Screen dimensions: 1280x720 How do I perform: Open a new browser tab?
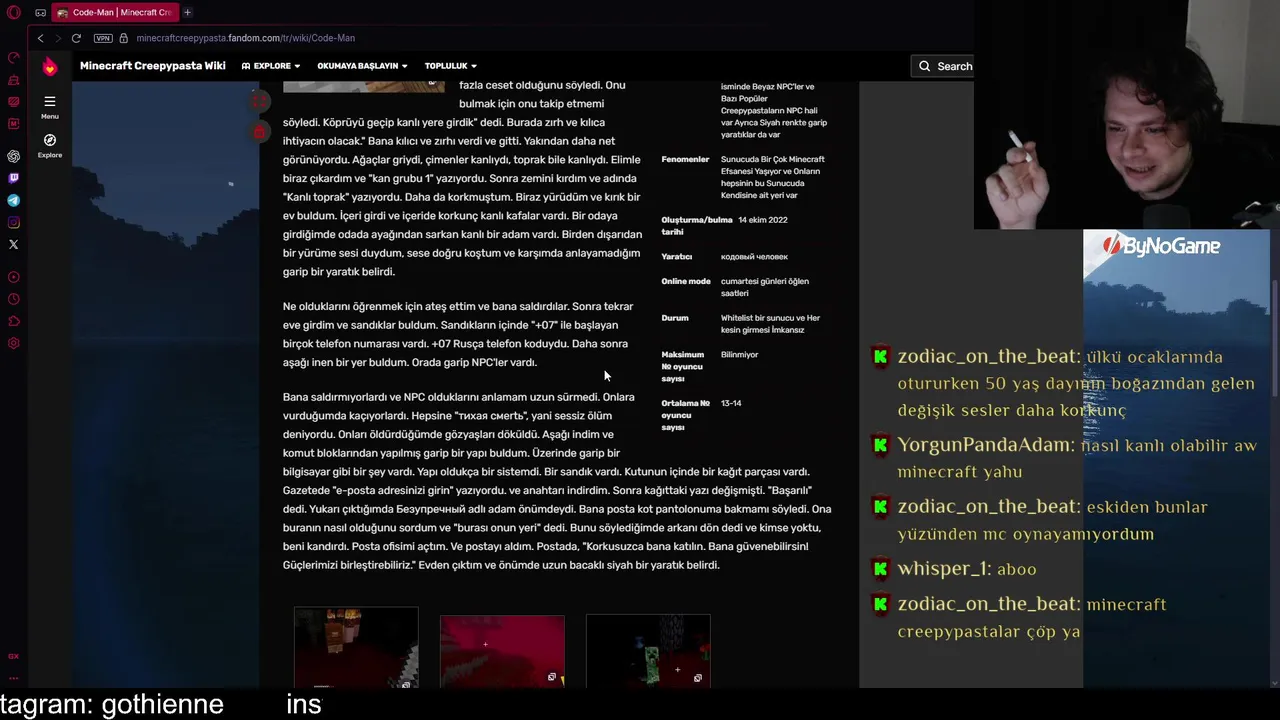(x=187, y=13)
